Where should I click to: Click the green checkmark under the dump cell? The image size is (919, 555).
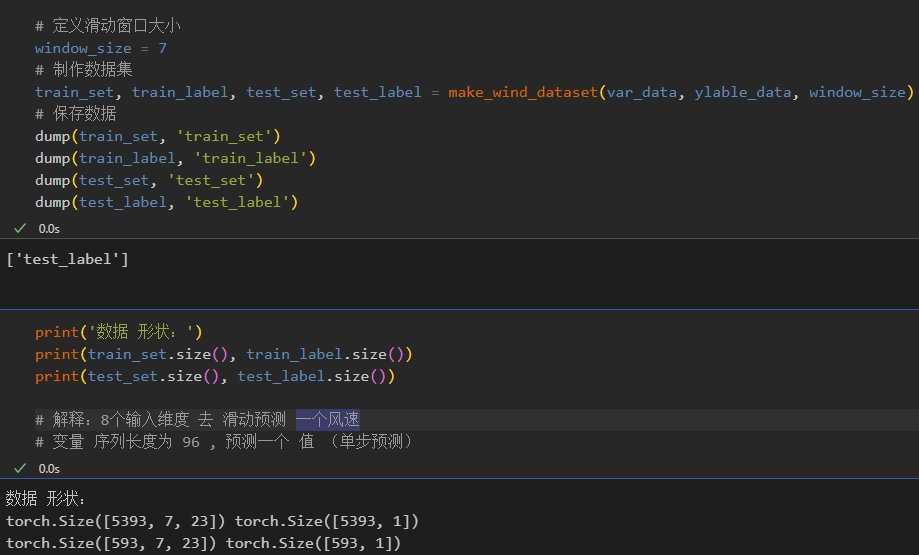(x=20, y=228)
